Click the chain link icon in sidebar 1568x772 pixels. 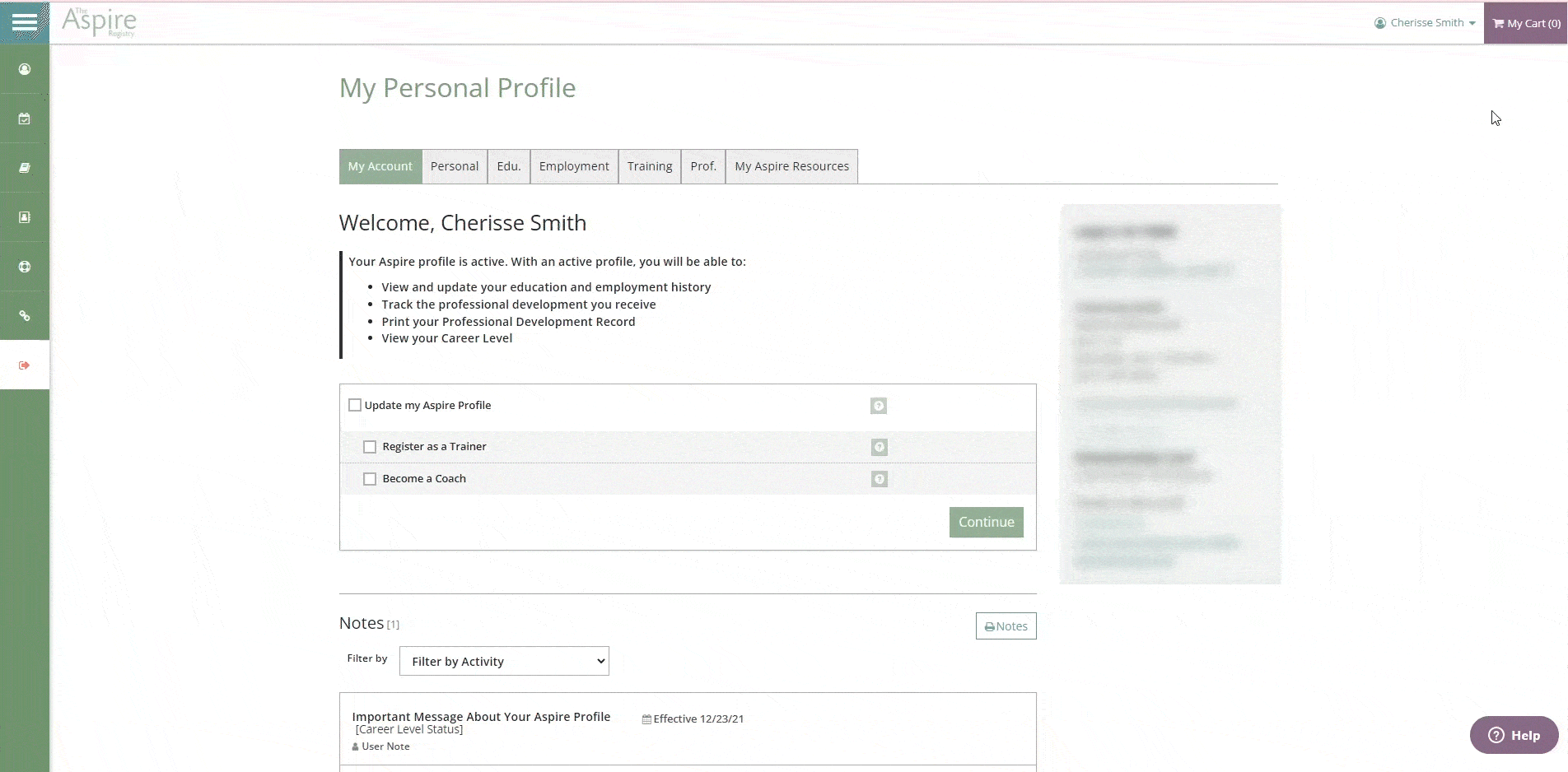(25, 316)
